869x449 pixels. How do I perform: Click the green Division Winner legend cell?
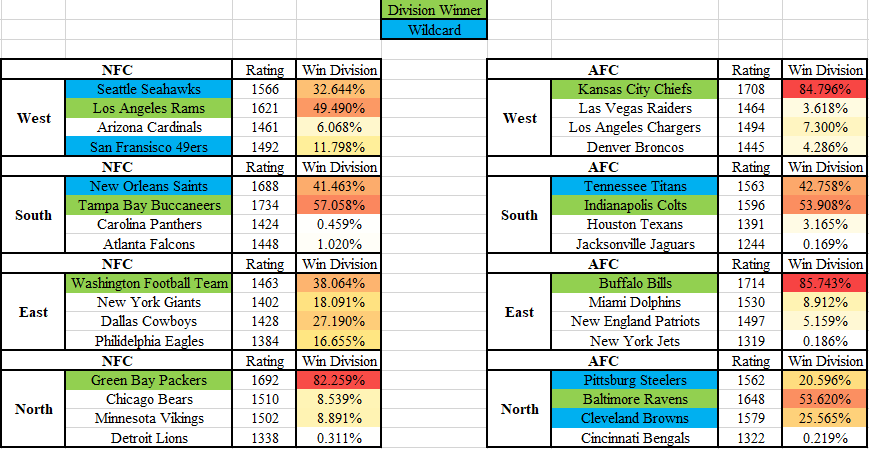(434, 10)
